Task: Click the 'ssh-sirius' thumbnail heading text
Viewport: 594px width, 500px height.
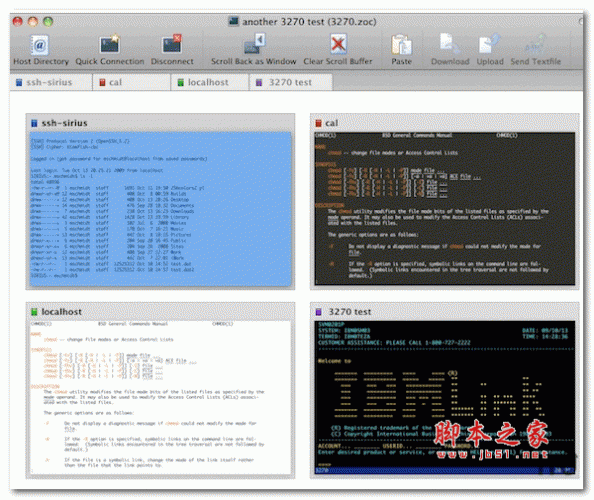Action: 64,123
